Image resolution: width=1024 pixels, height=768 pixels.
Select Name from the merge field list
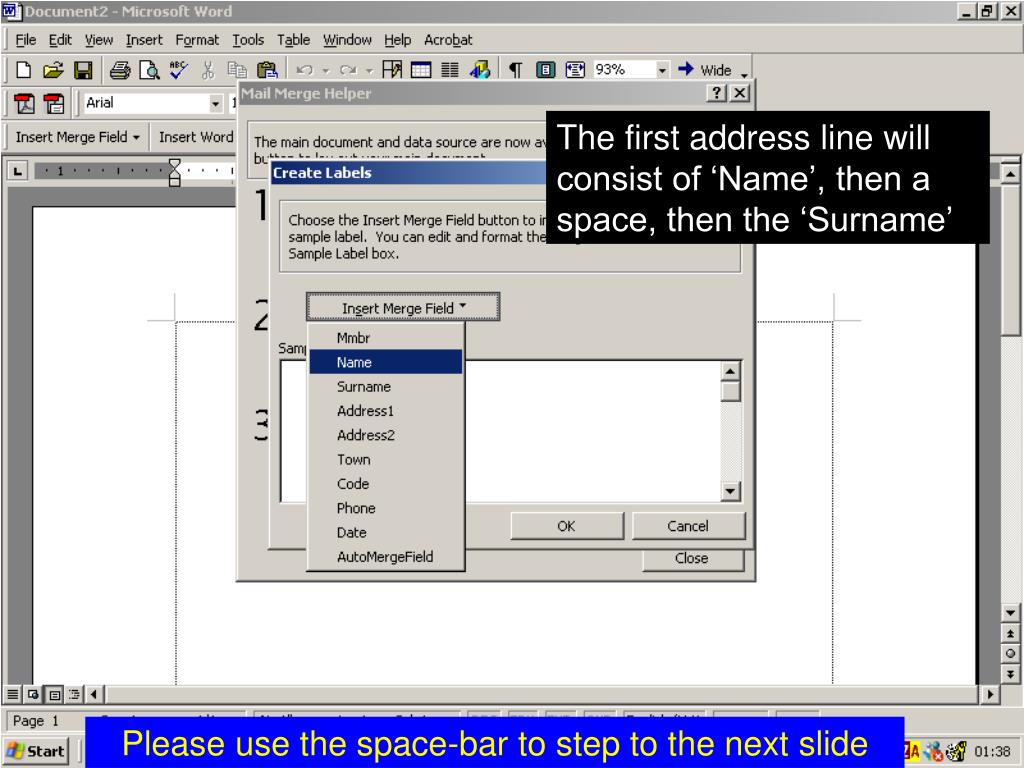click(386, 362)
